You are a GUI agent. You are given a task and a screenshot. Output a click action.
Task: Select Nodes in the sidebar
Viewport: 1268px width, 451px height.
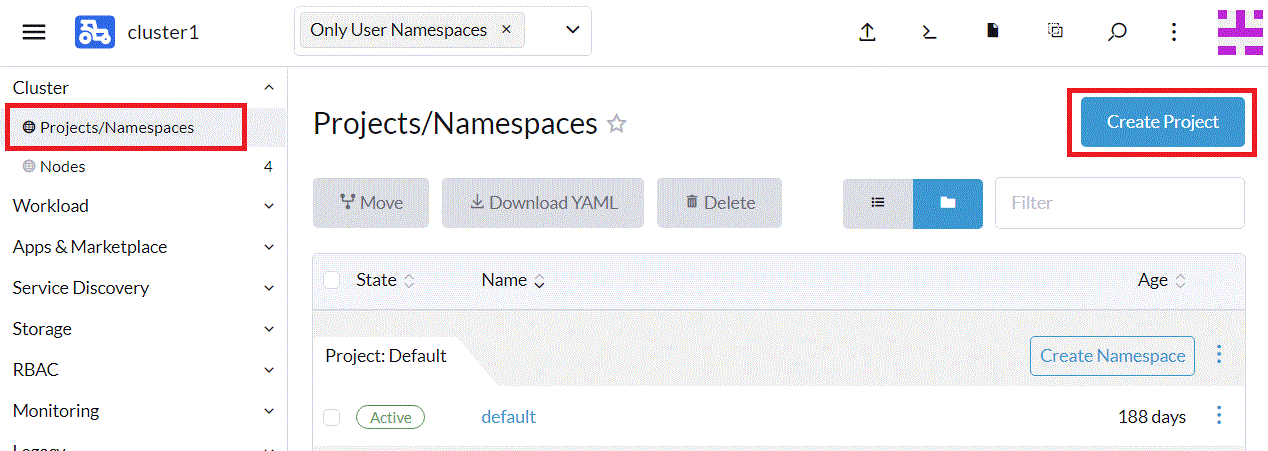point(62,167)
